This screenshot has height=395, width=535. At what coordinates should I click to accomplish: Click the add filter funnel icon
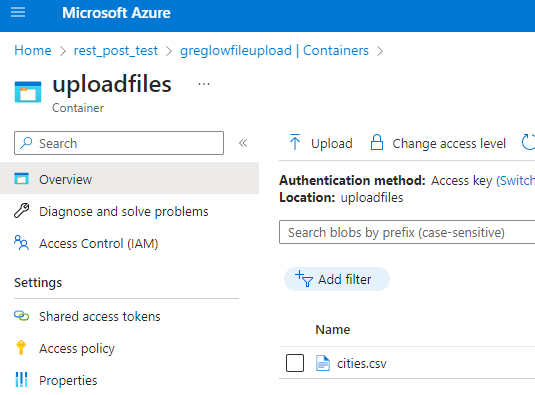tap(304, 279)
